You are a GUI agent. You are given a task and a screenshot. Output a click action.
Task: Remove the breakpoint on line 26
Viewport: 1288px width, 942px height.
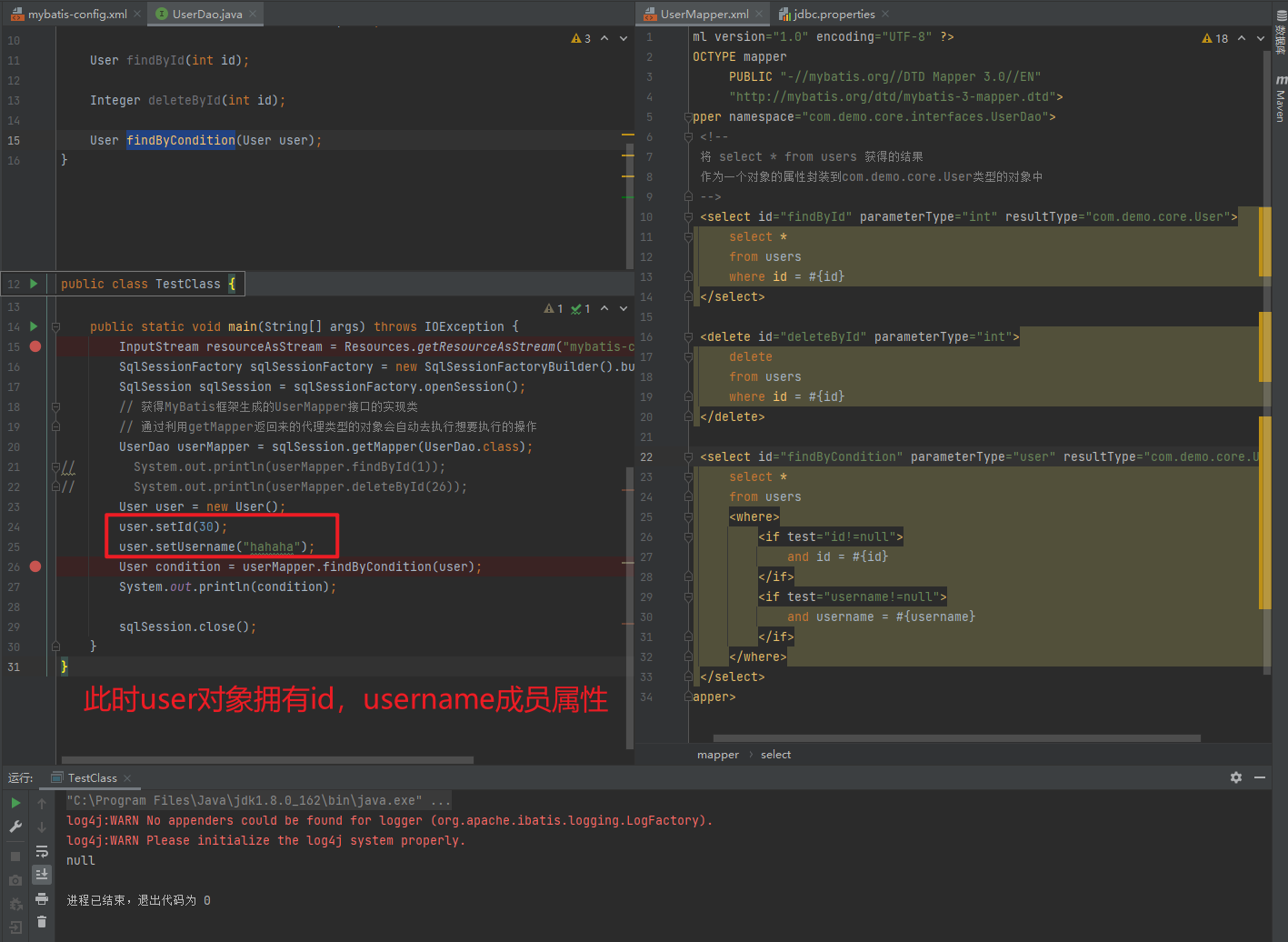click(35, 566)
